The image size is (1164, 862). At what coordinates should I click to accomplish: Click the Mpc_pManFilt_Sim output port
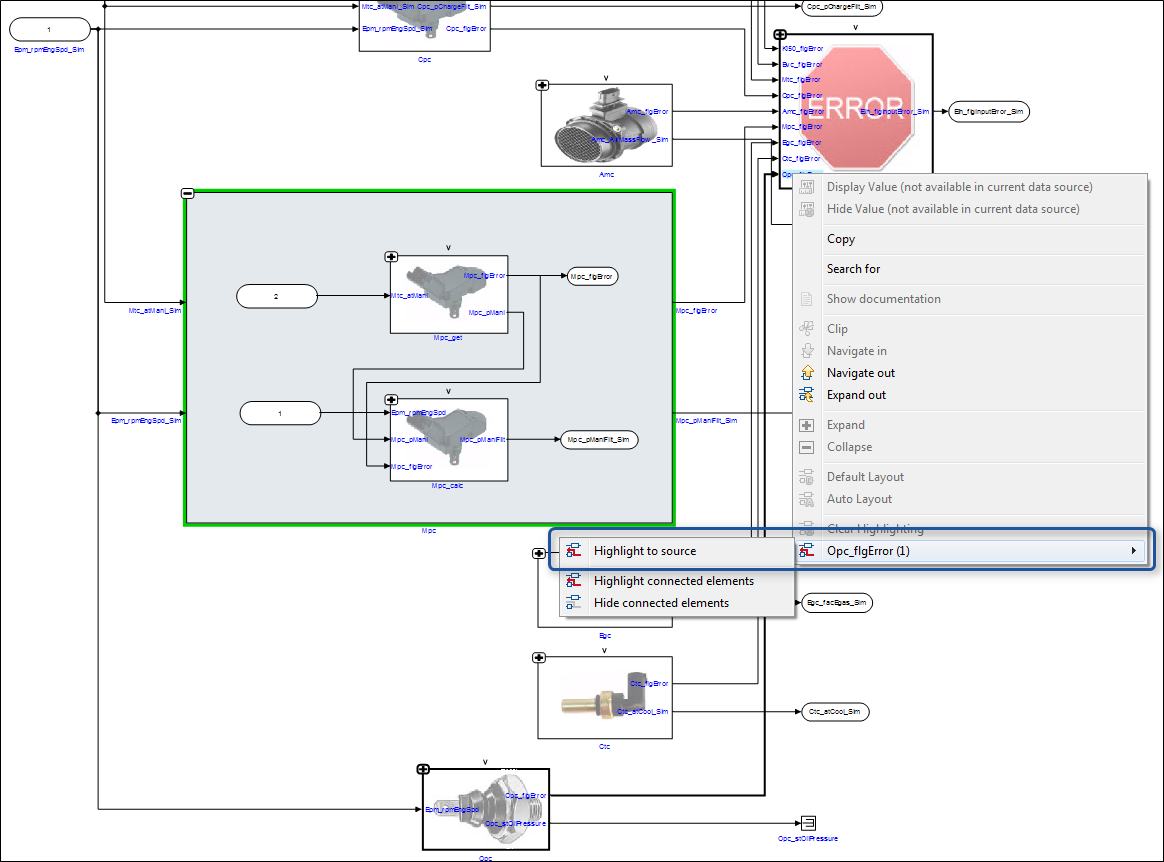click(x=598, y=439)
